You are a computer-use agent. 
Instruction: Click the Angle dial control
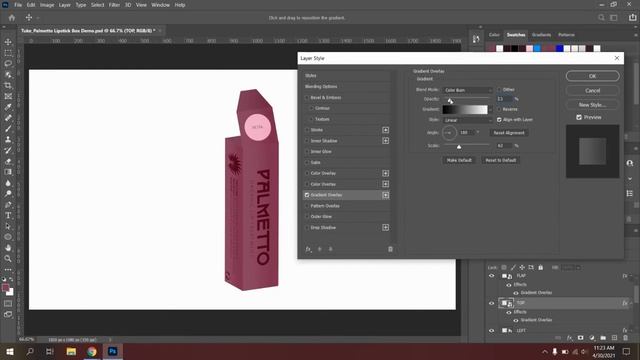pyautogui.click(x=449, y=133)
